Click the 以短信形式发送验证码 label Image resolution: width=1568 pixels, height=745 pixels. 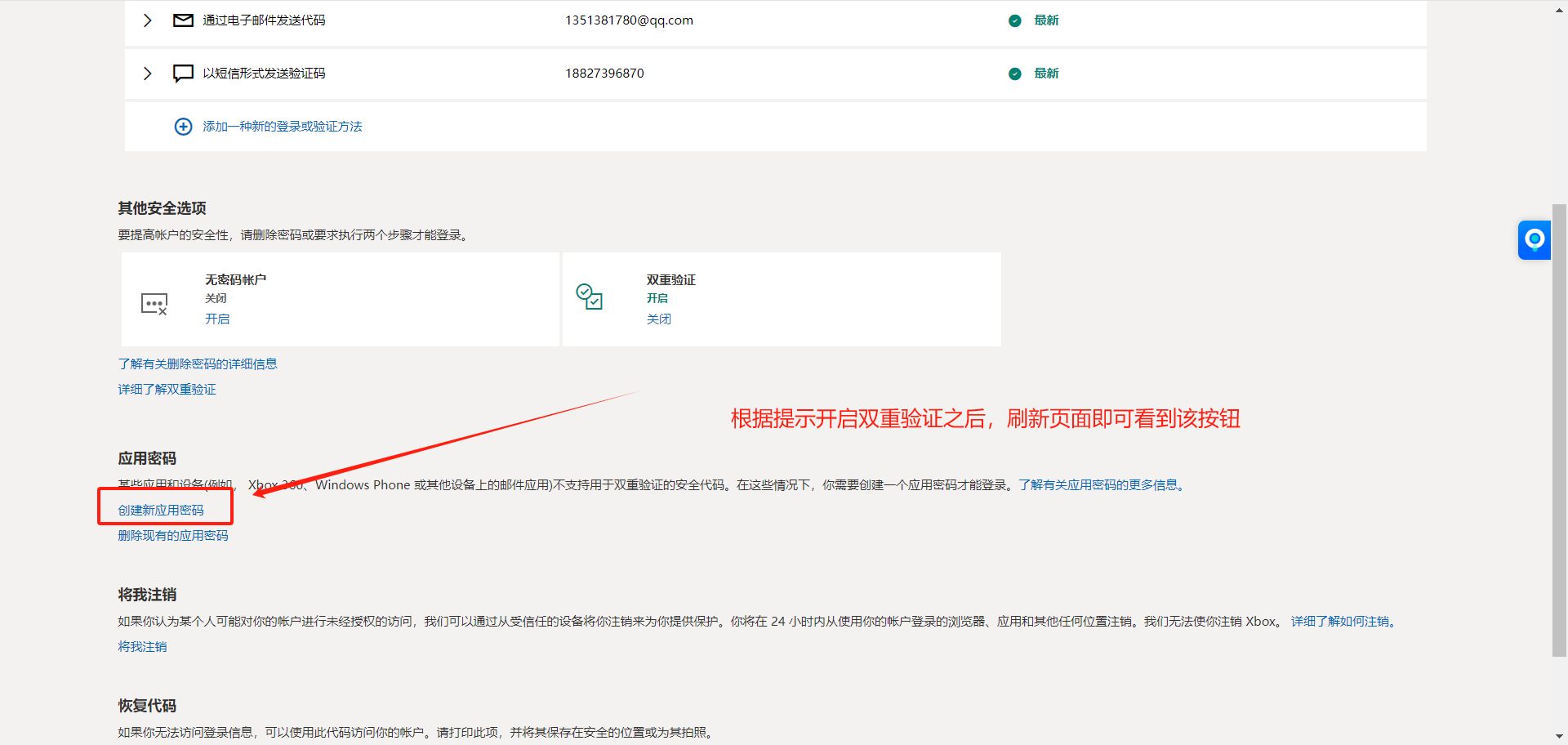click(x=264, y=74)
